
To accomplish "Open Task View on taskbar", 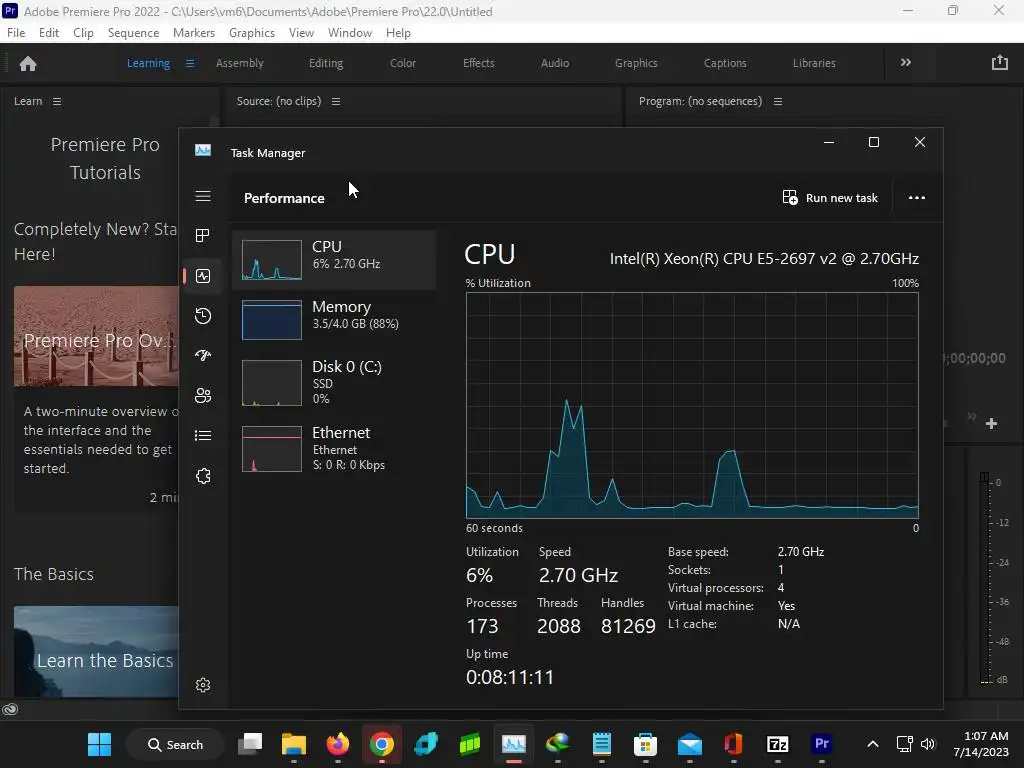I will click(249, 744).
